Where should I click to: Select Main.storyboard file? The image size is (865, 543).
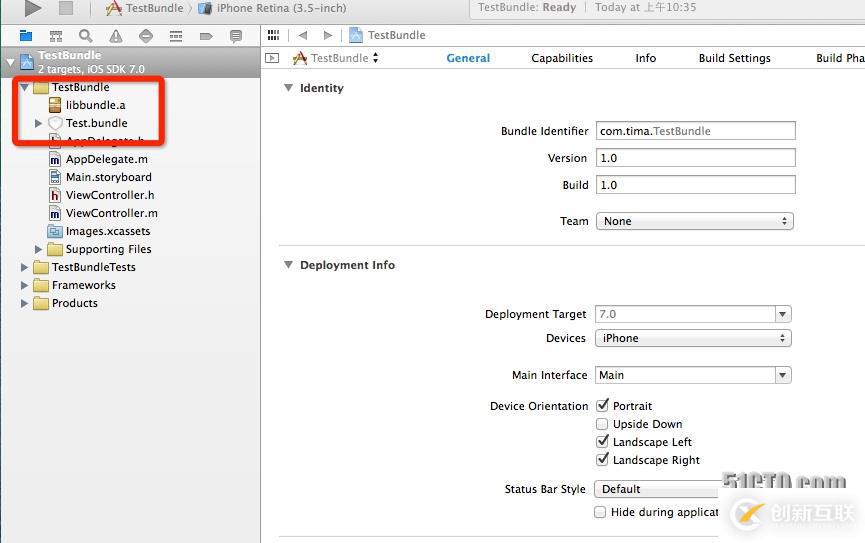pos(109,177)
